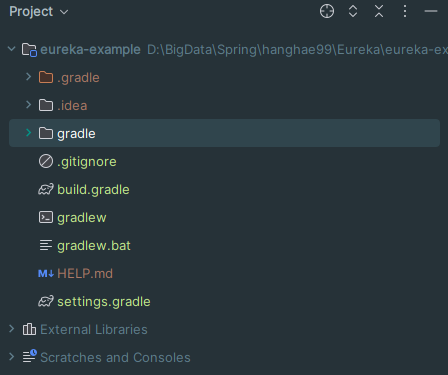Click the .gitignore file icon
Viewport: 448px width, 375px height.
pos(46,161)
